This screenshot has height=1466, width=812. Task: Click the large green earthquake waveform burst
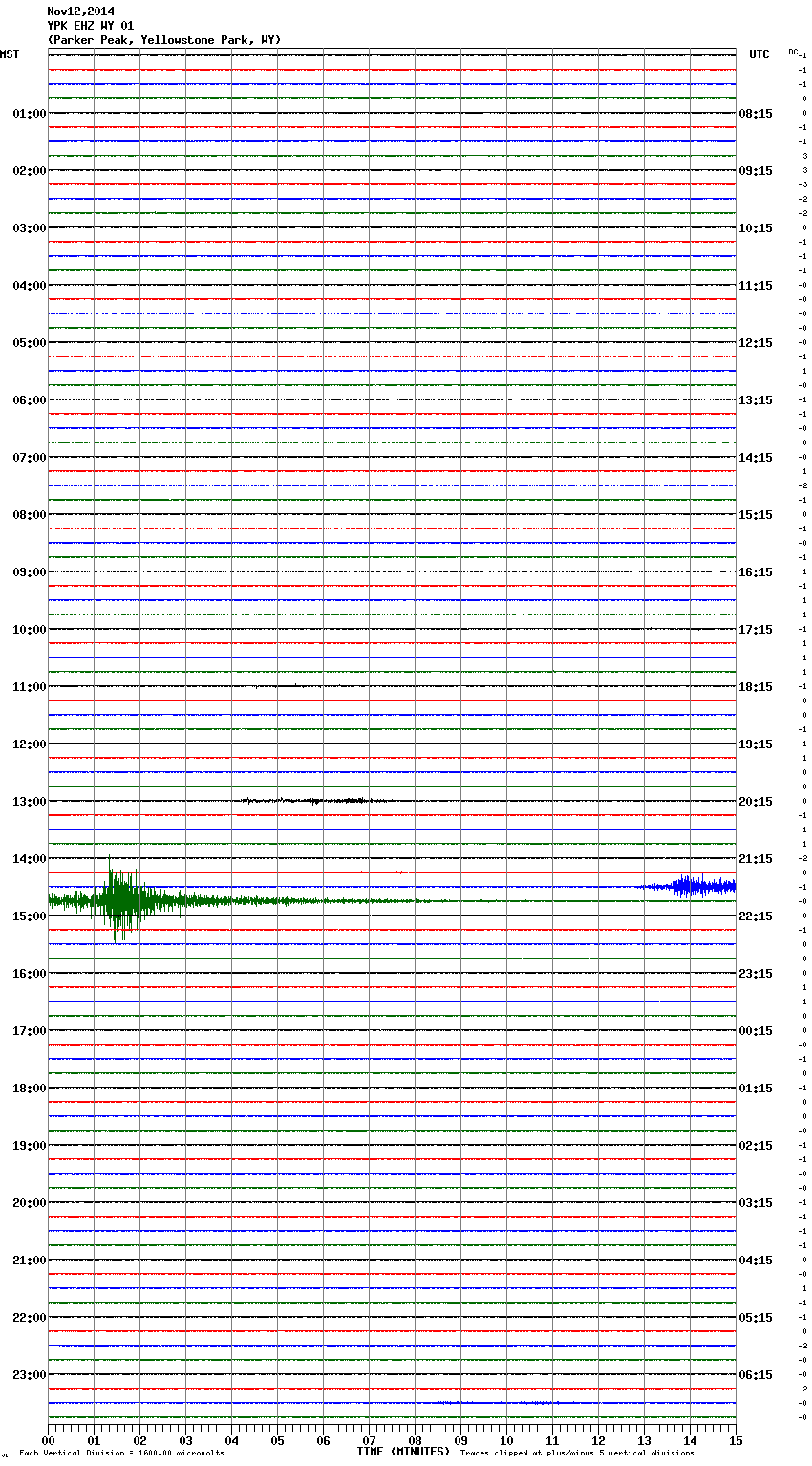coord(122,900)
